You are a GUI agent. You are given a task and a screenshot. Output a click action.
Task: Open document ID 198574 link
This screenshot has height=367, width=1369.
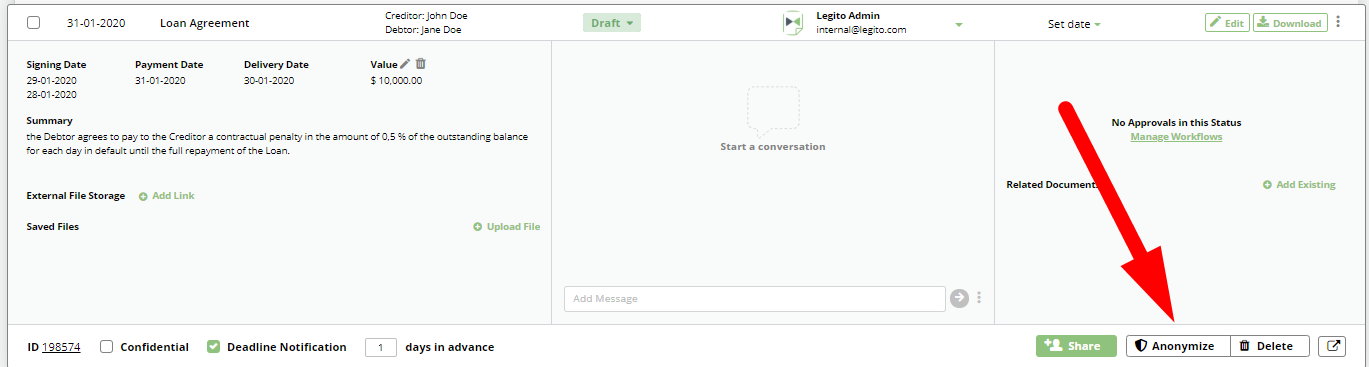coord(61,347)
